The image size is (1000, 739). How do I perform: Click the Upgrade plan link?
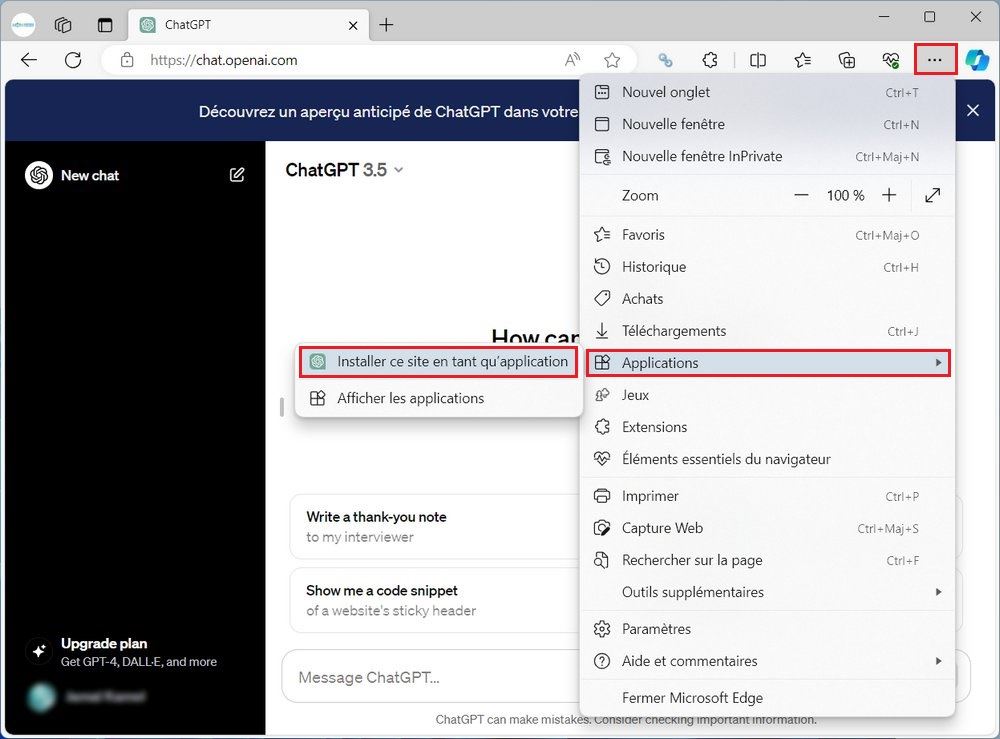(104, 644)
